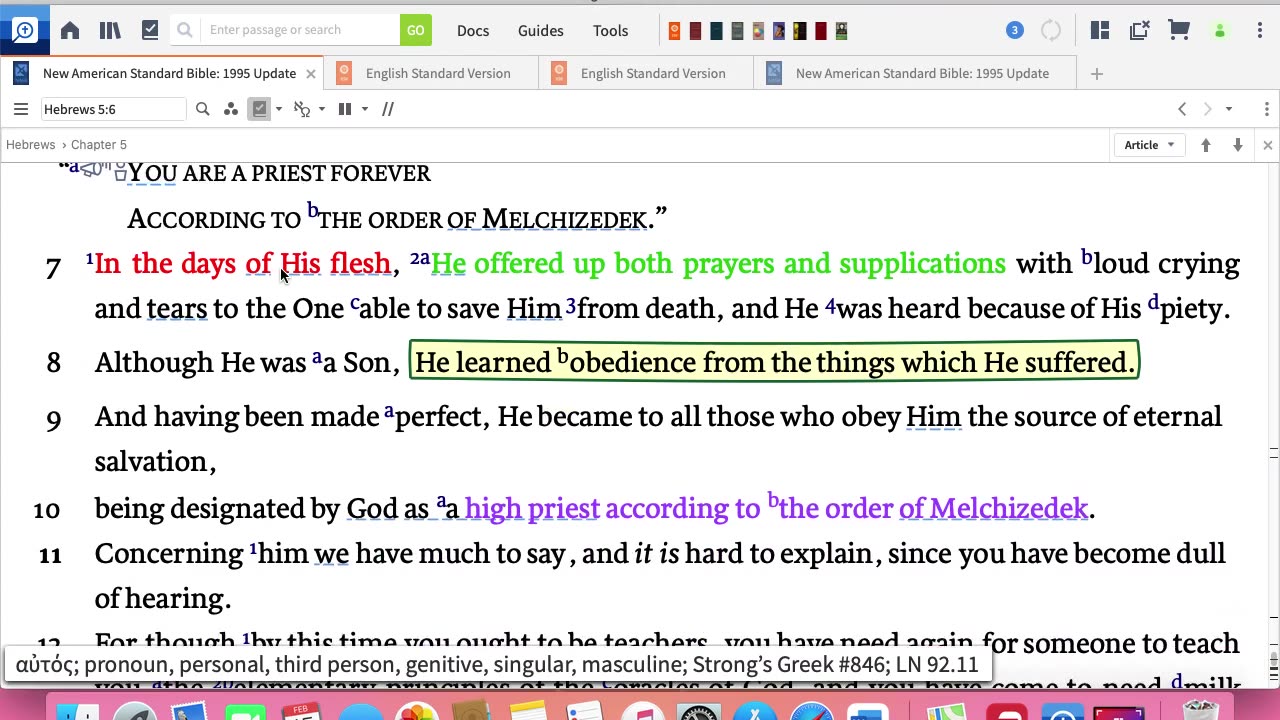Image resolution: width=1280 pixels, height=720 pixels.
Task: Open the shopping cart
Action: [x=1179, y=30]
